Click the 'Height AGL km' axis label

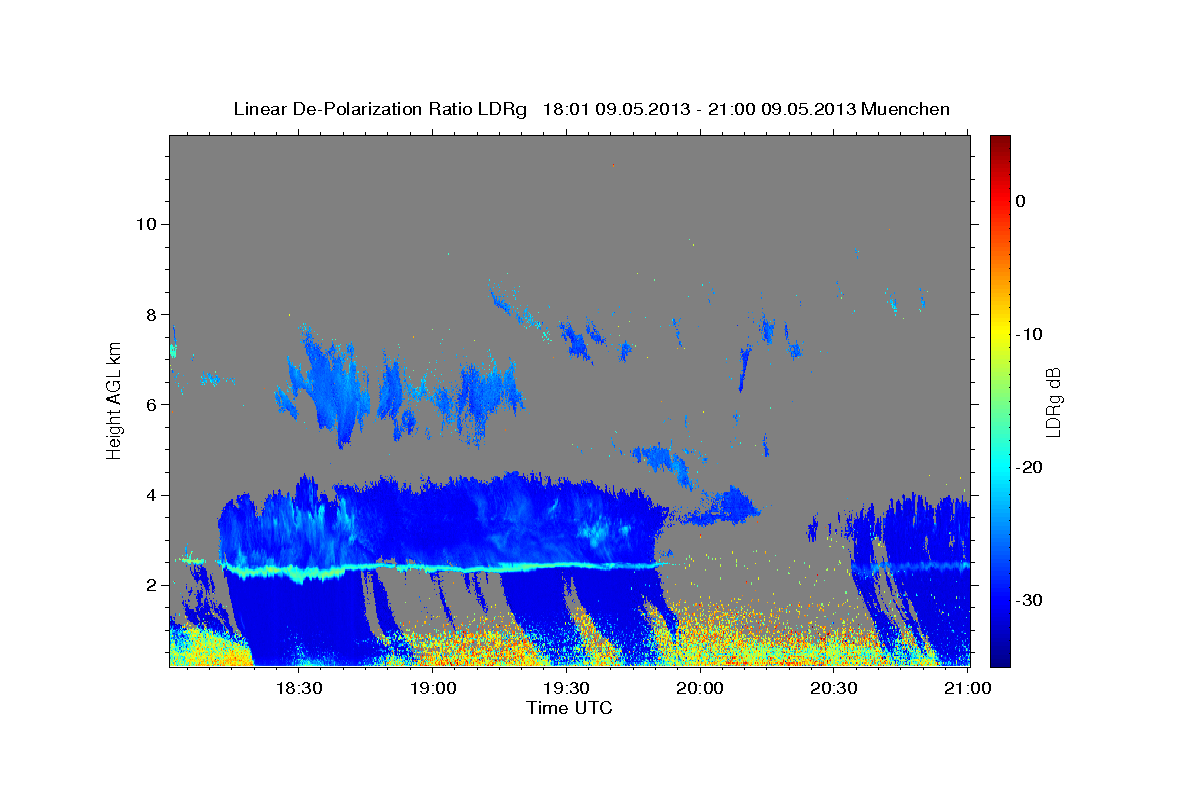(114, 399)
